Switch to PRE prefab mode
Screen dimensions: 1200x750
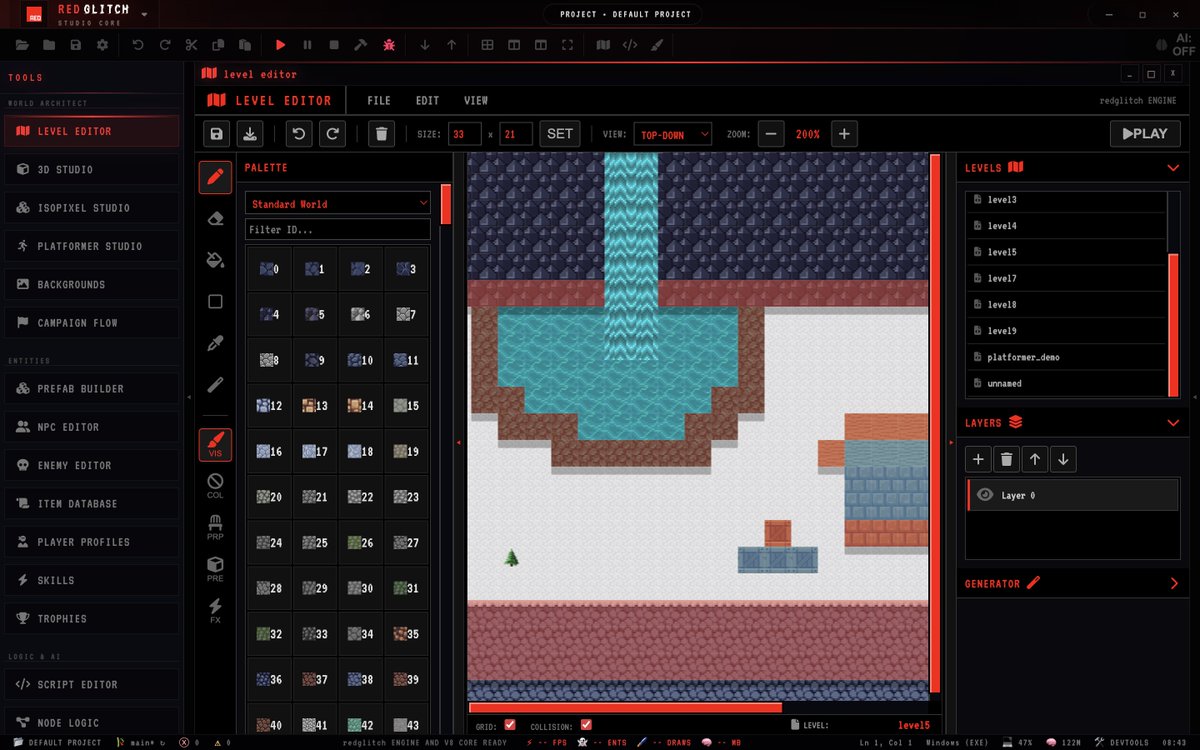[x=215, y=570]
